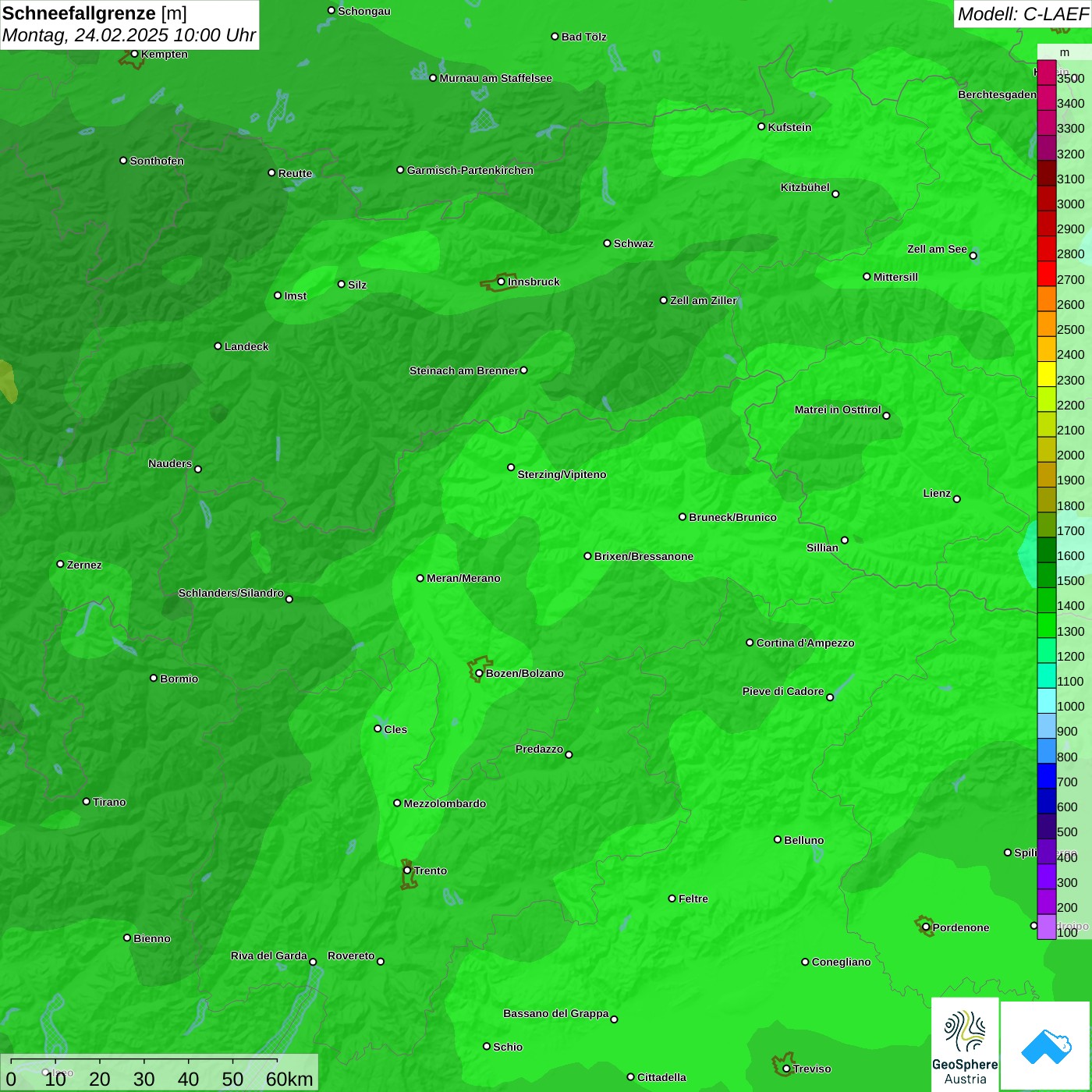This screenshot has height=1092, width=1092.
Task: Click the Matrei in Osttirol label
Action: [838, 409]
